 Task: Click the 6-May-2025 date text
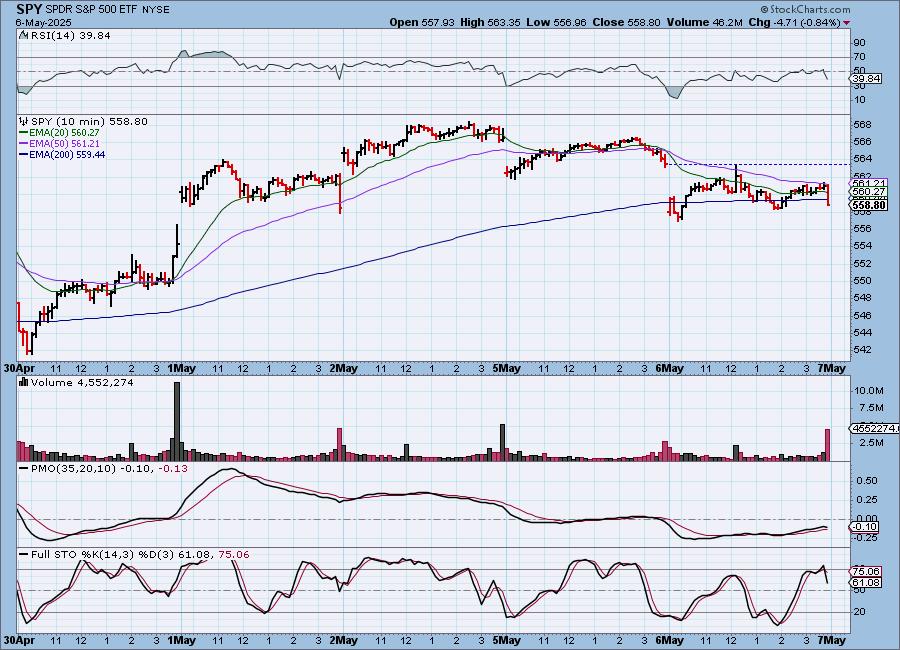point(43,22)
